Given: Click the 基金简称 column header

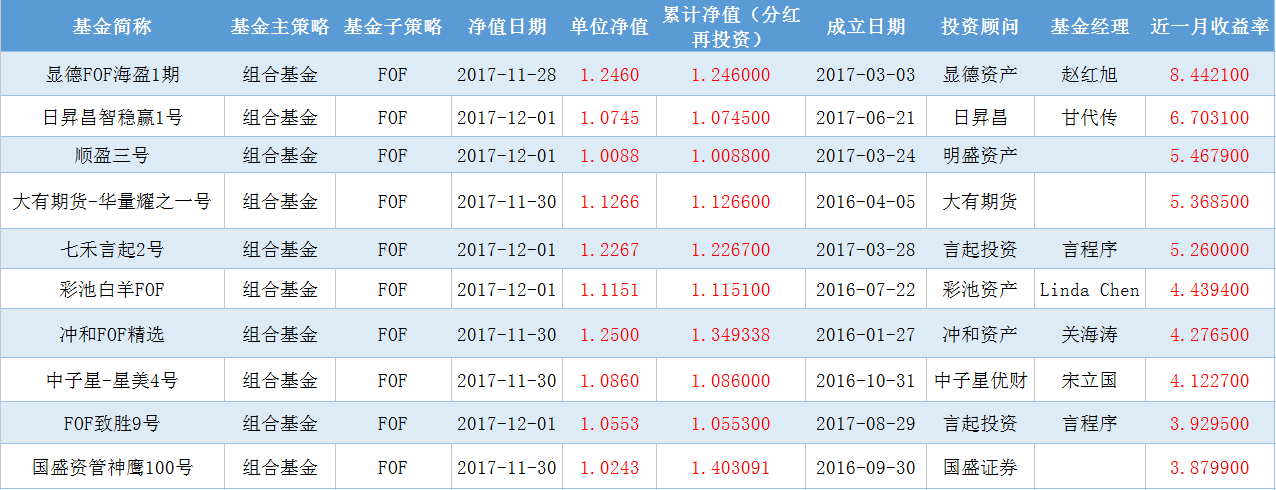Looking at the screenshot, I should click(x=112, y=27).
